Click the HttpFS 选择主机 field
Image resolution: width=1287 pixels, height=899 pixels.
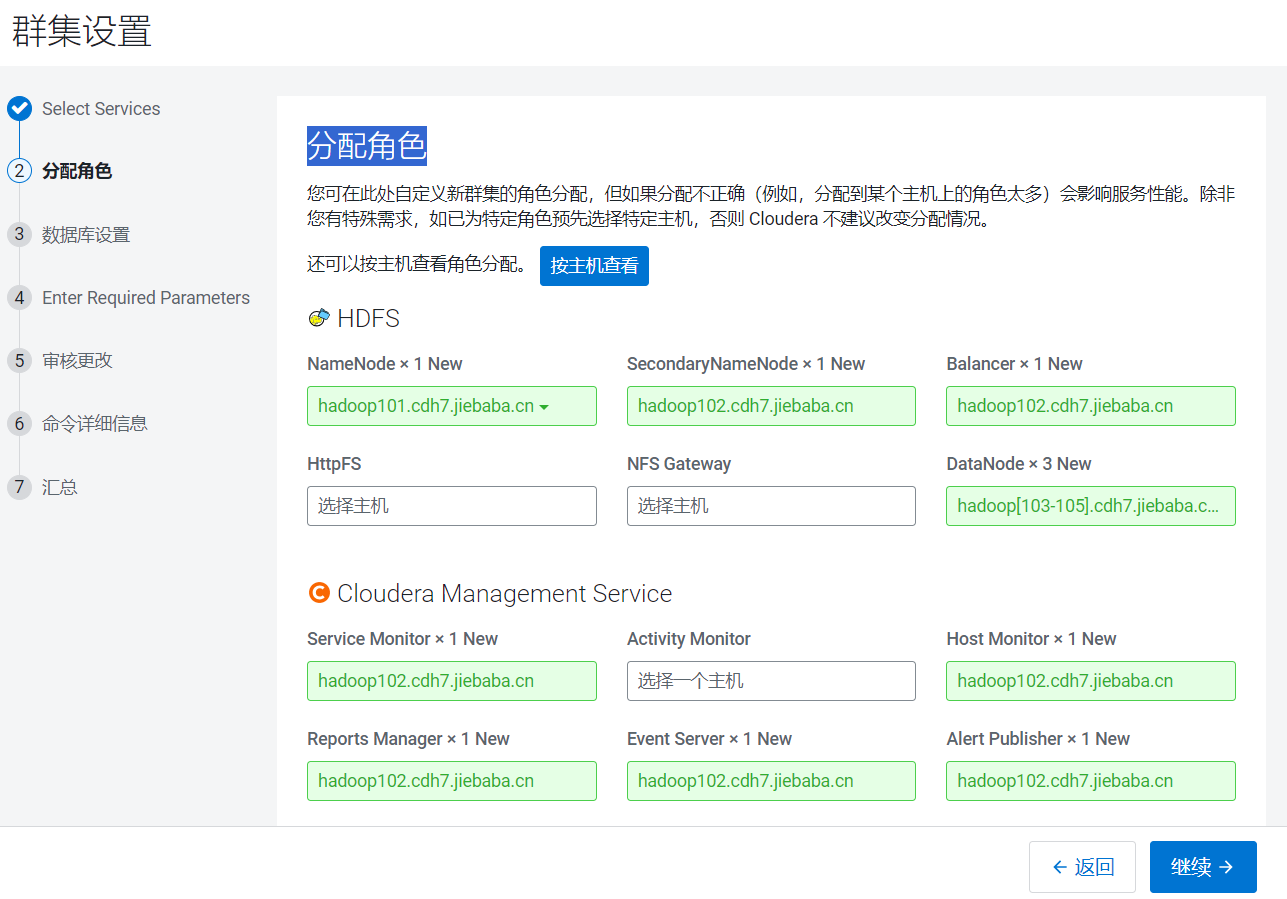click(452, 506)
